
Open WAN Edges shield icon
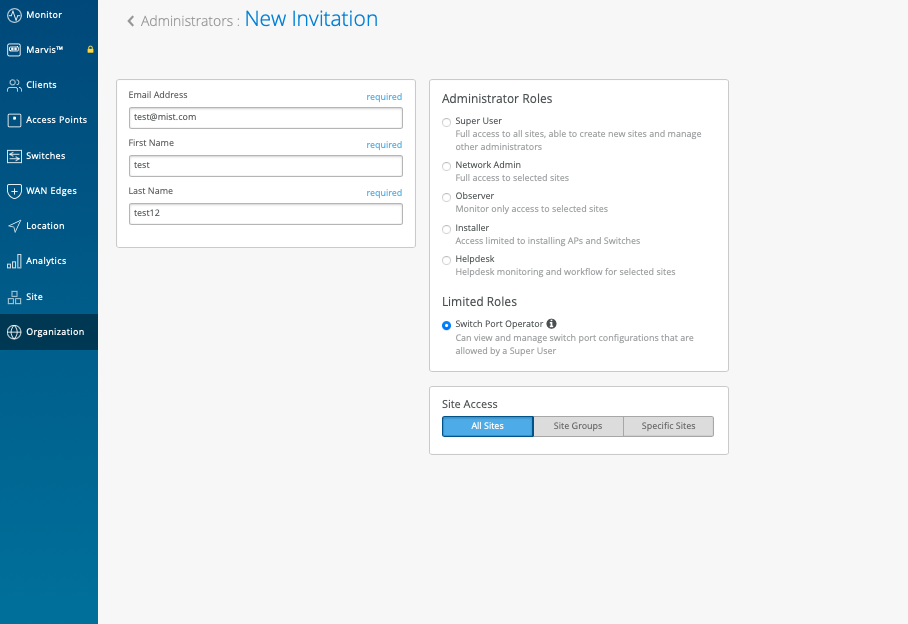tap(14, 191)
